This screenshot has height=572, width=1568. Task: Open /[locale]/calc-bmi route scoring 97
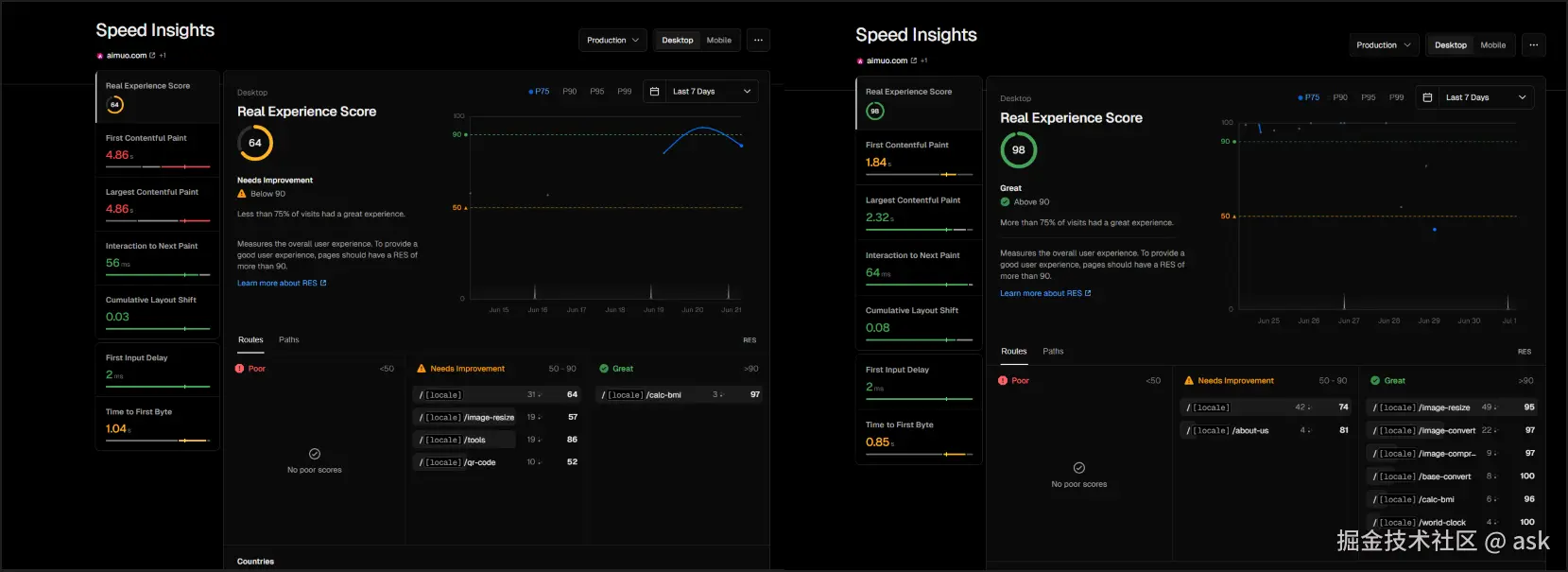681,394
